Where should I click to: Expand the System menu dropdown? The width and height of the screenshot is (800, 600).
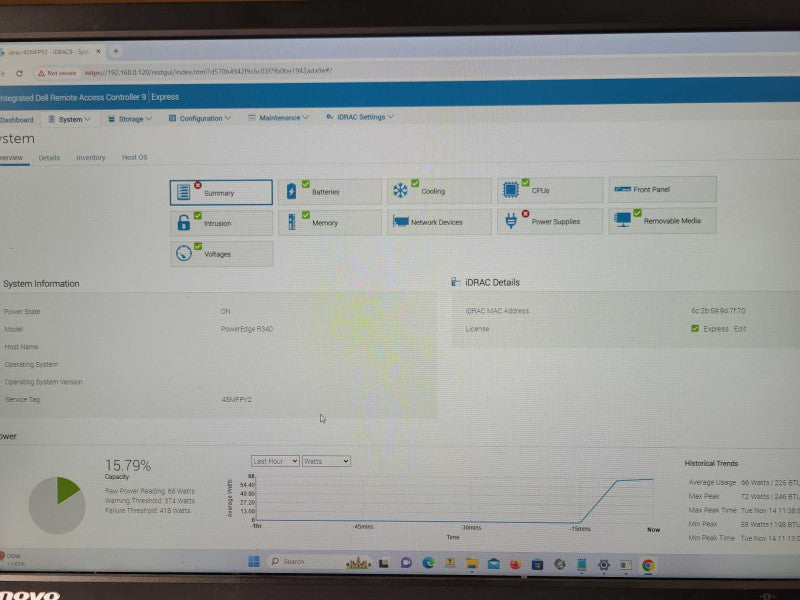click(70, 119)
